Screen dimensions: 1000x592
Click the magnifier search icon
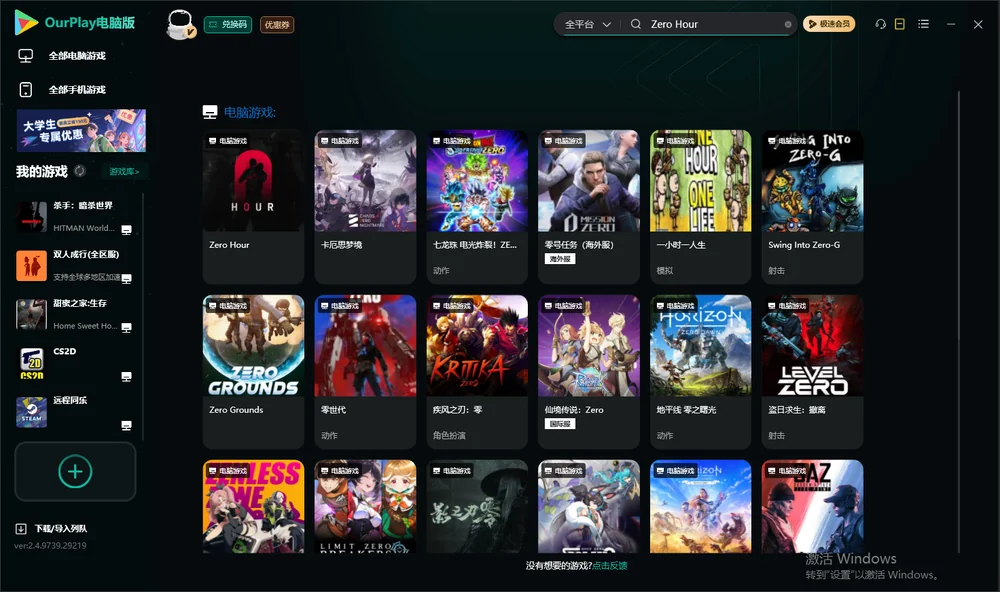coord(636,24)
